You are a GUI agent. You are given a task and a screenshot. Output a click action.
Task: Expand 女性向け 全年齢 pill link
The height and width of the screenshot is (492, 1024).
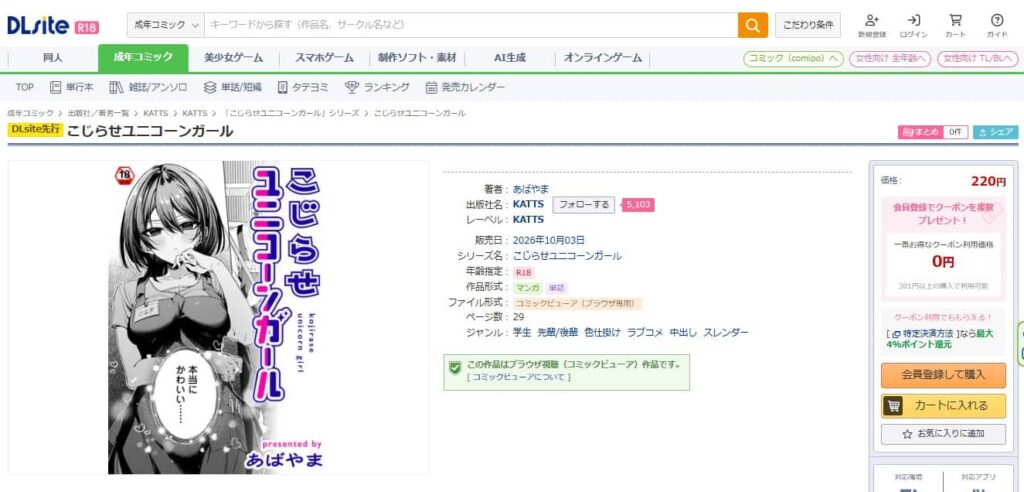coord(890,58)
